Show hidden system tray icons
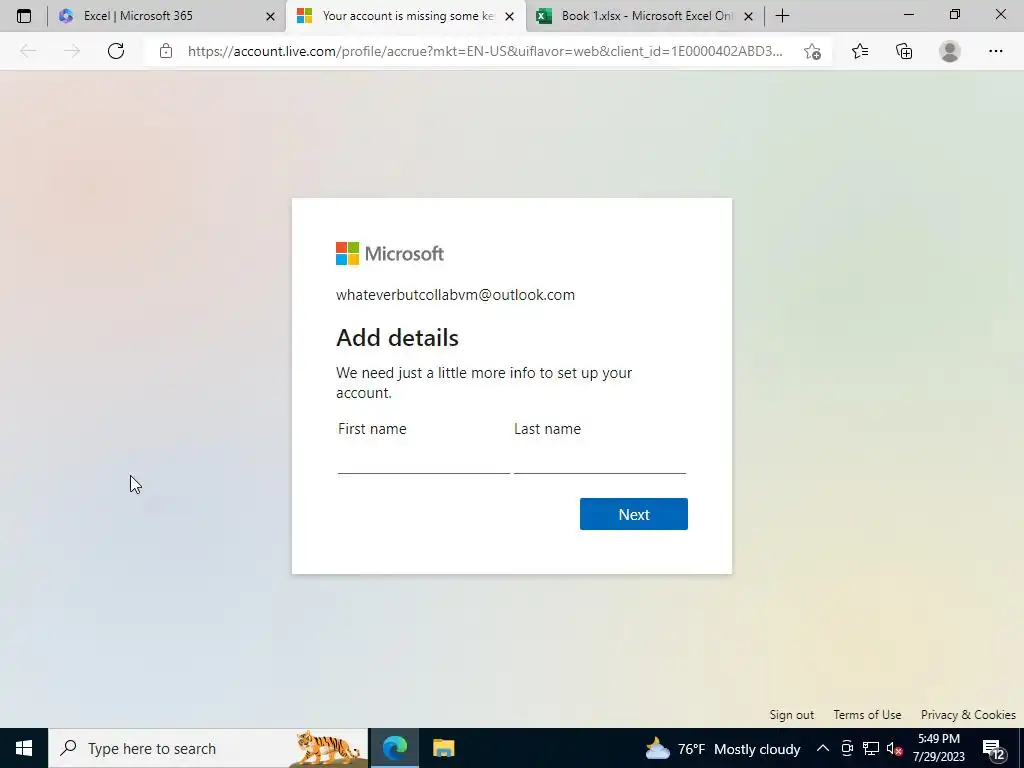The image size is (1024, 768). tap(823, 748)
